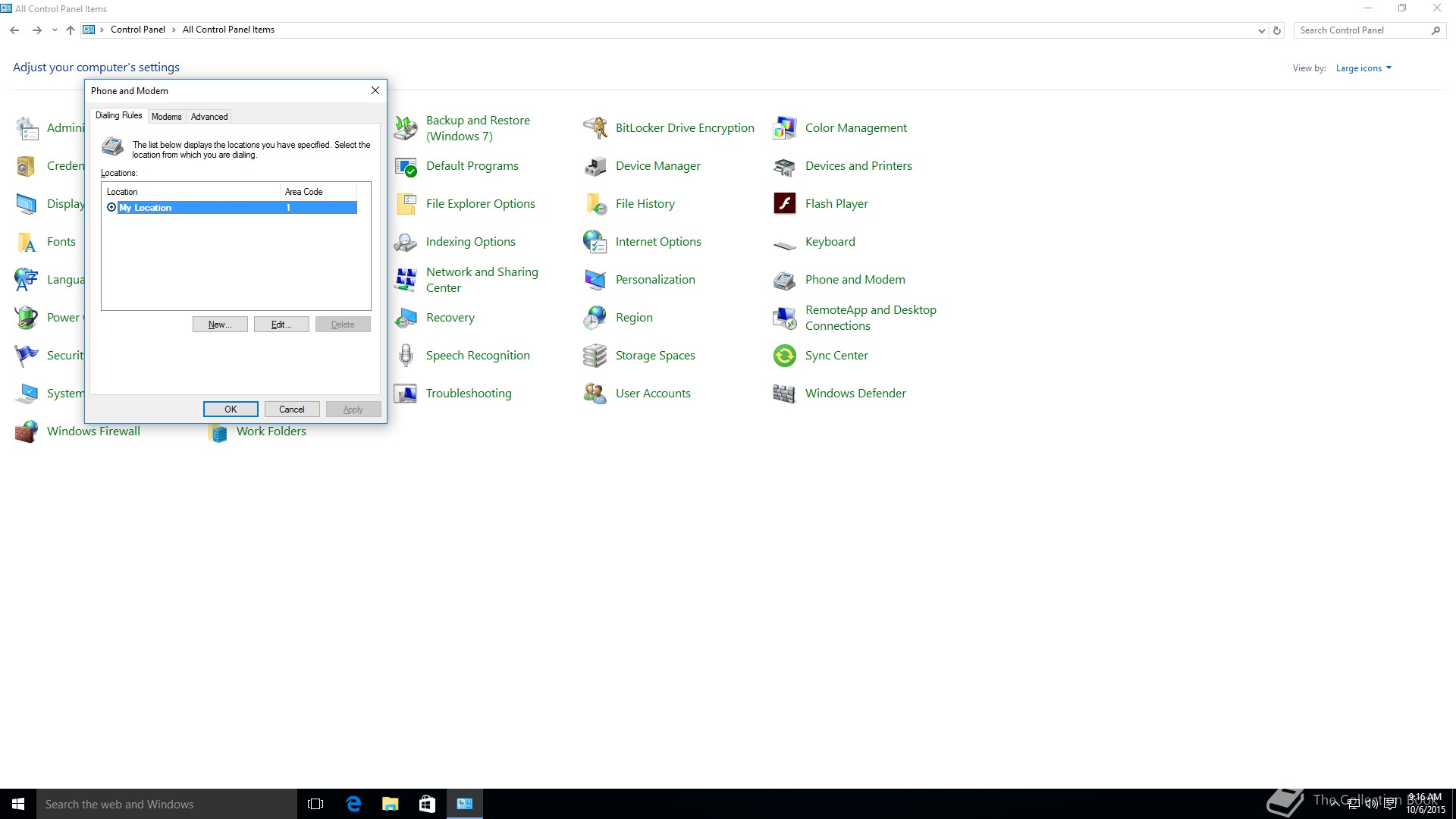Viewport: 1456px width, 819px height.
Task: Click the Default Programs icon
Action: coord(406,166)
